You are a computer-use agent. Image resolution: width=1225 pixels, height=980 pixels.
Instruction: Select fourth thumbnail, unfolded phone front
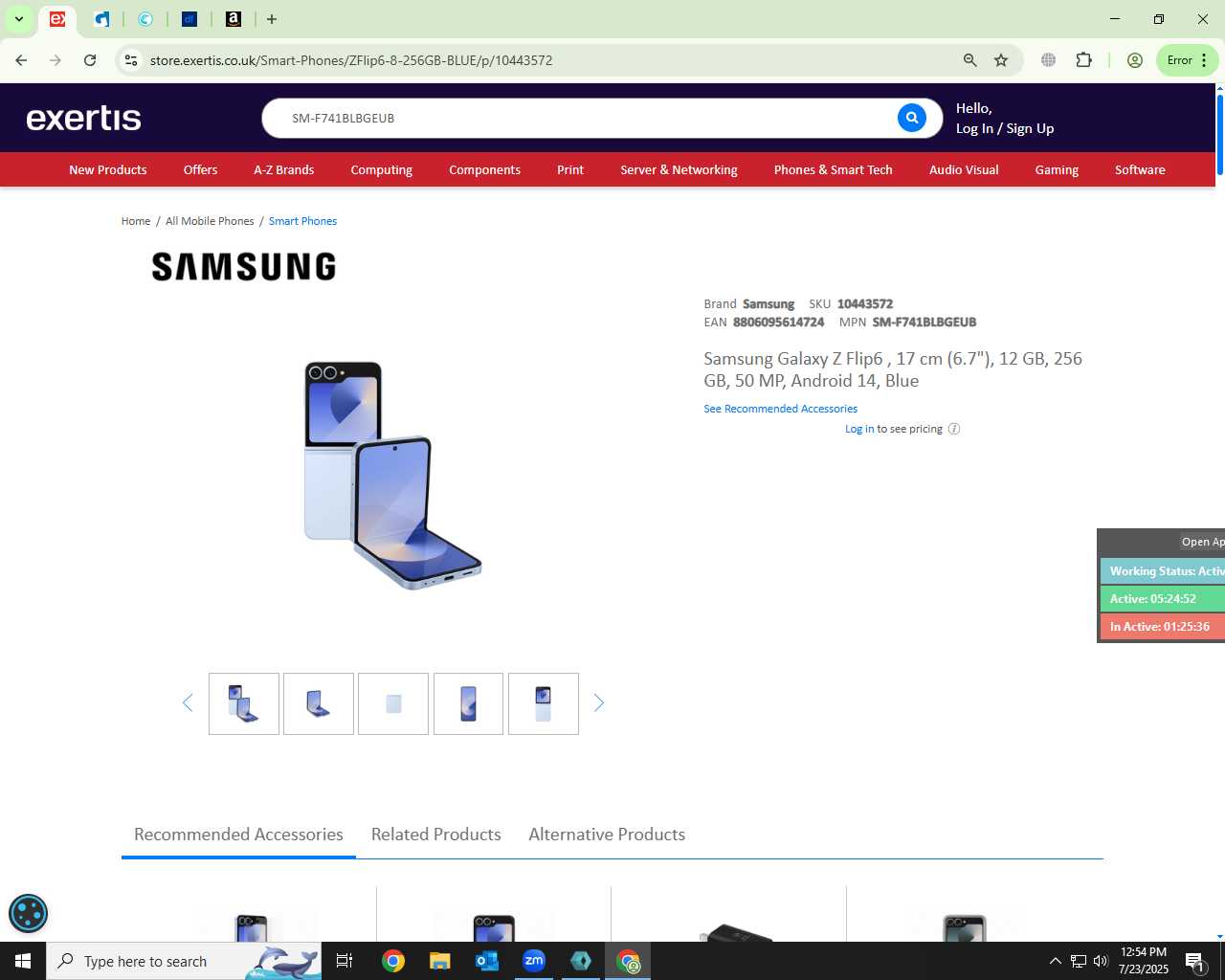point(468,703)
